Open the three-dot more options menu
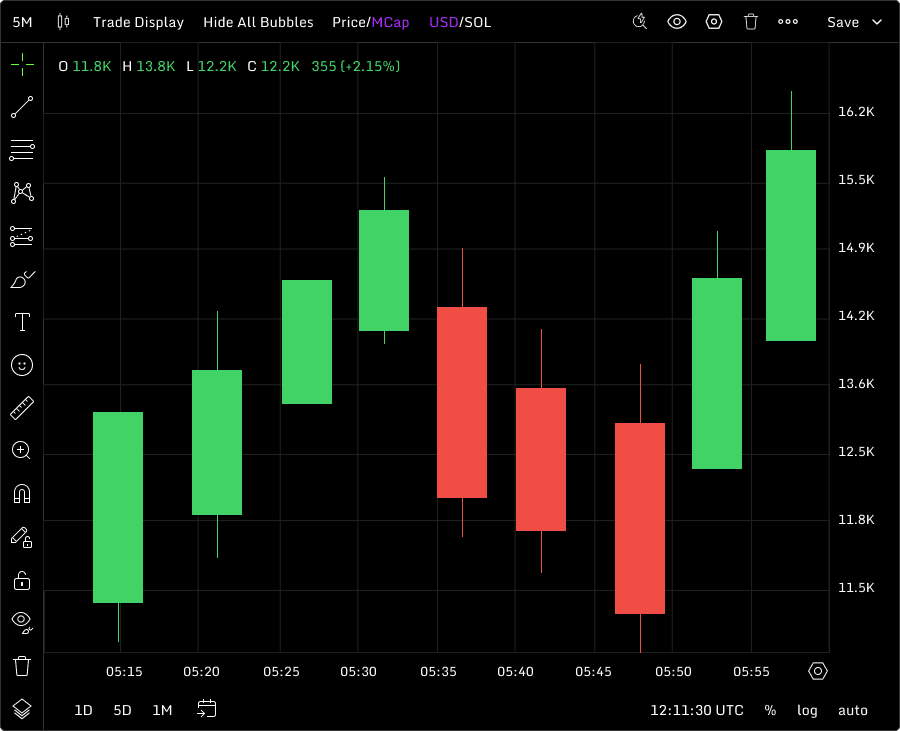900x731 pixels. [788, 22]
